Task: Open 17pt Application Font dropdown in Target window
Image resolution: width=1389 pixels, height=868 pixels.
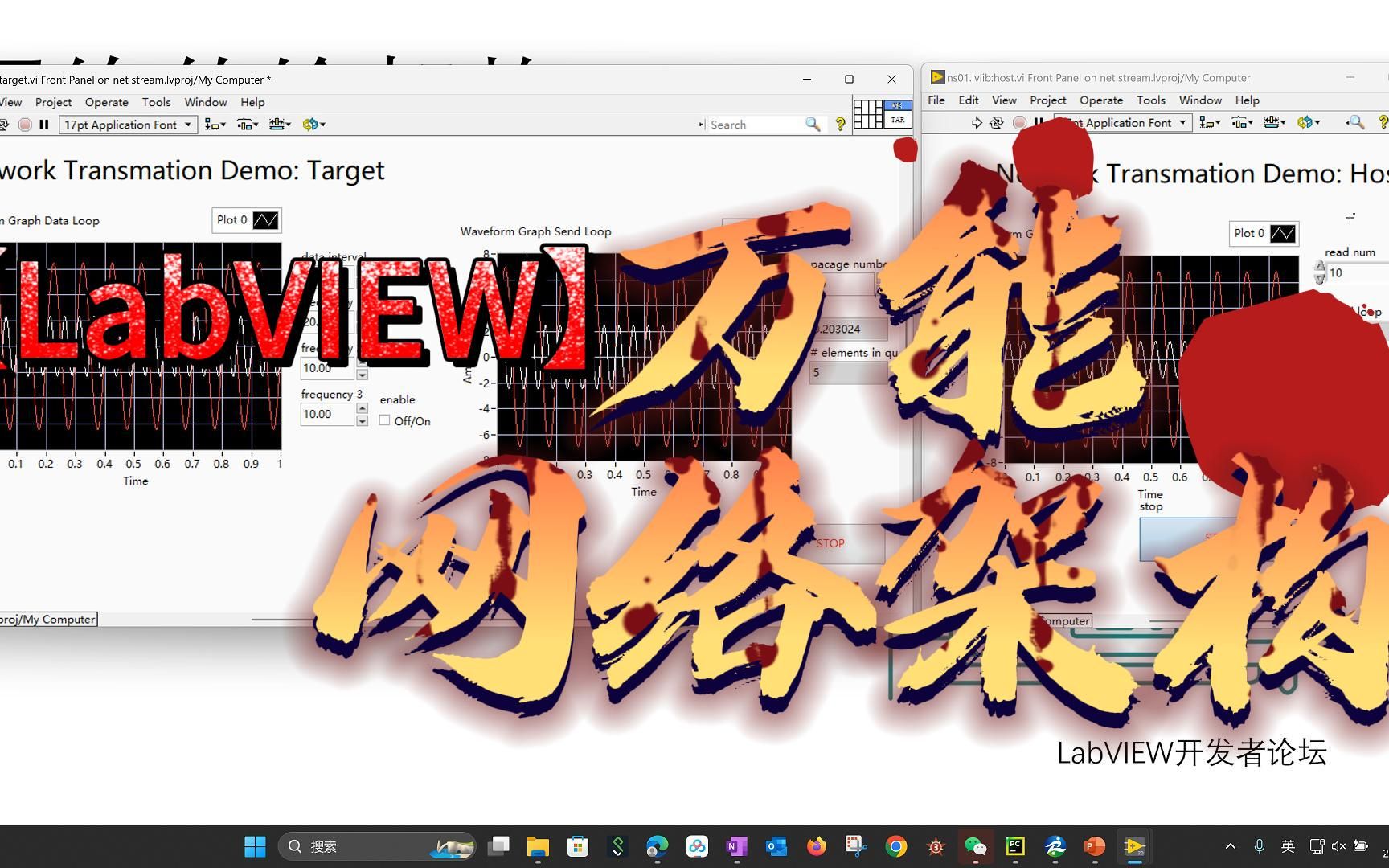Action: tap(129, 125)
